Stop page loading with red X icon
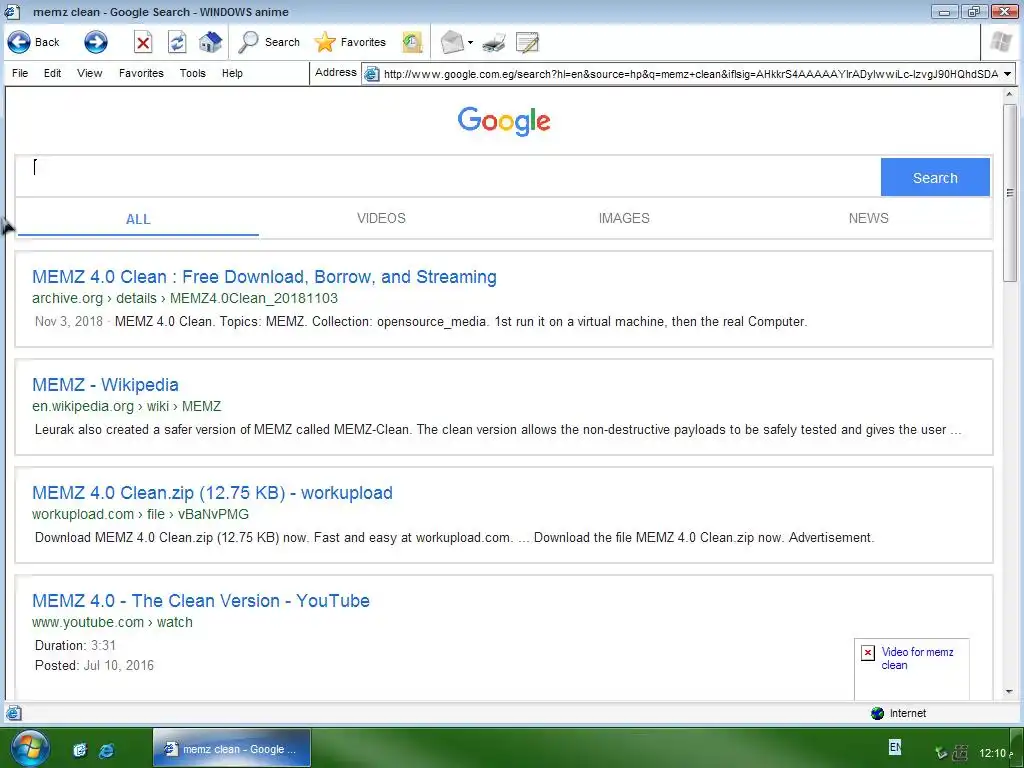 [143, 42]
